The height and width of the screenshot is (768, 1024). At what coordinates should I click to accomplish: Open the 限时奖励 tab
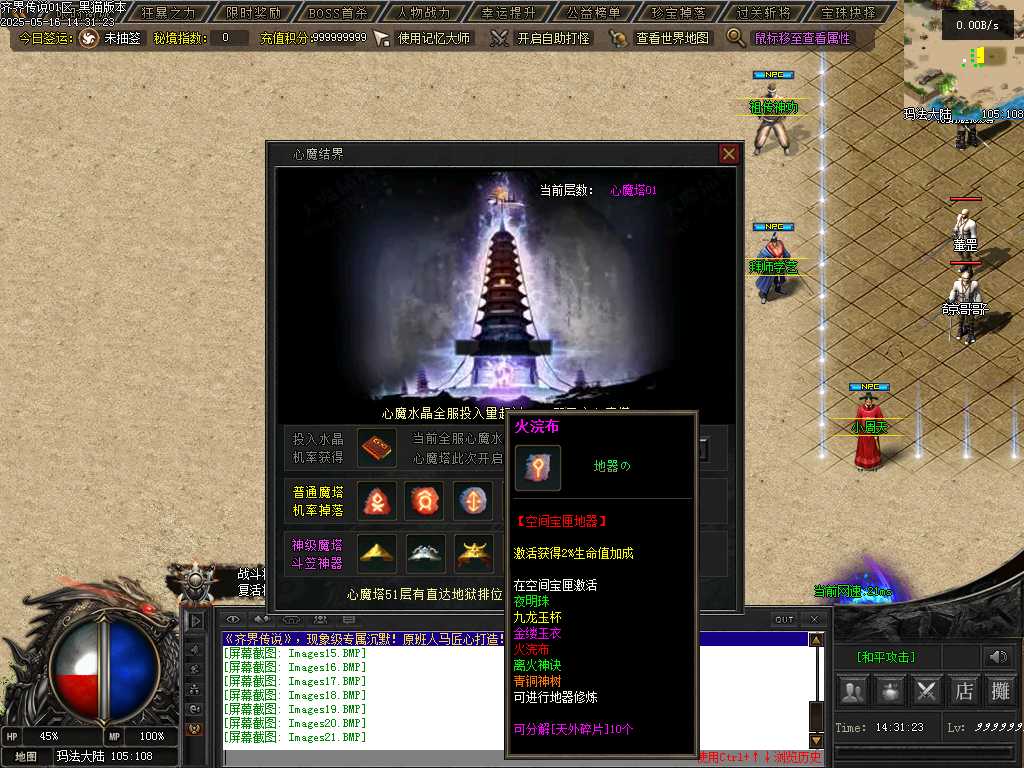point(253,12)
